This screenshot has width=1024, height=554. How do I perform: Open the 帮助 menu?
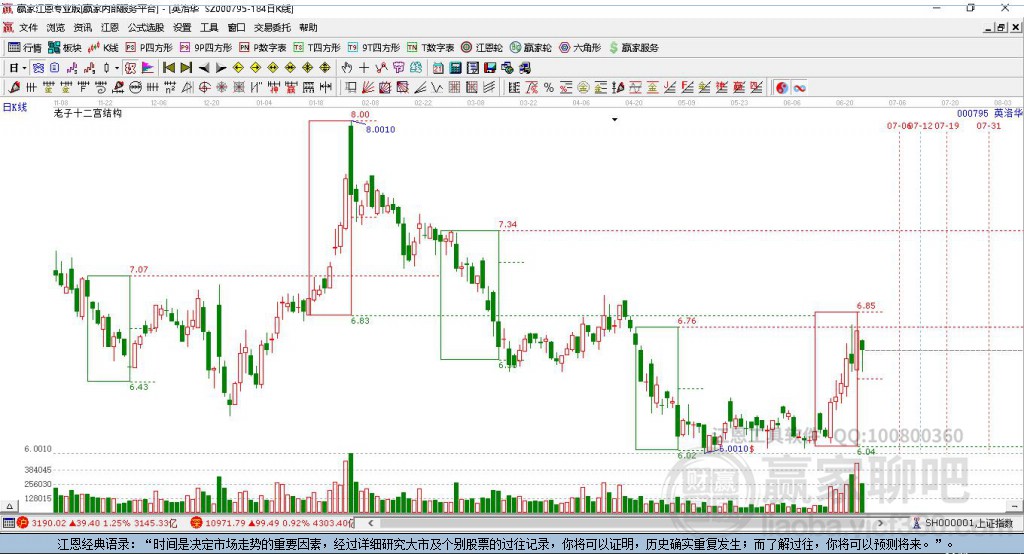(x=308, y=27)
